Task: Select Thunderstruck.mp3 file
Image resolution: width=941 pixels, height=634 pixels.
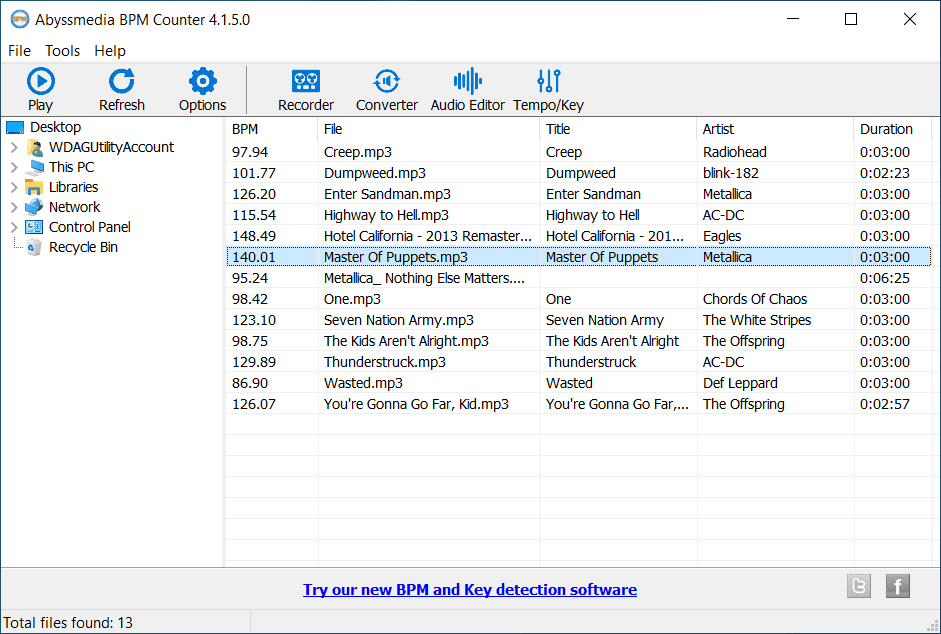Action: [x=579, y=362]
